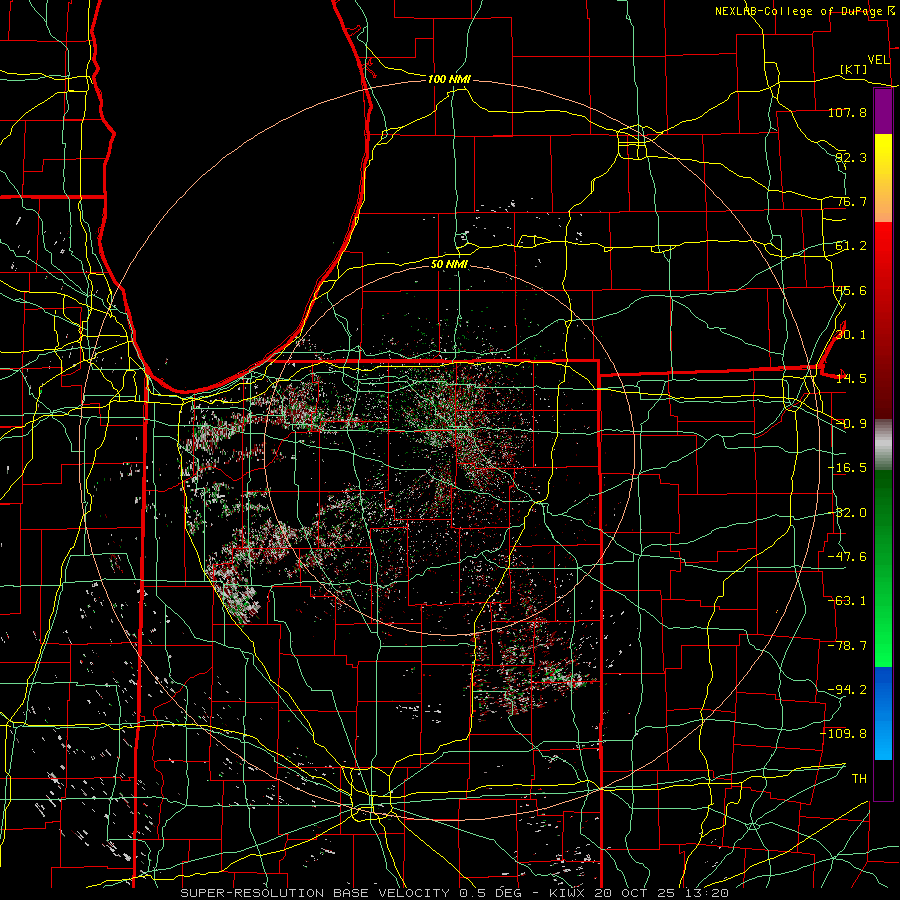Screen dimensions: 900x900
Task: Select the 30.1 knot scale label
Action: pos(851,335)
